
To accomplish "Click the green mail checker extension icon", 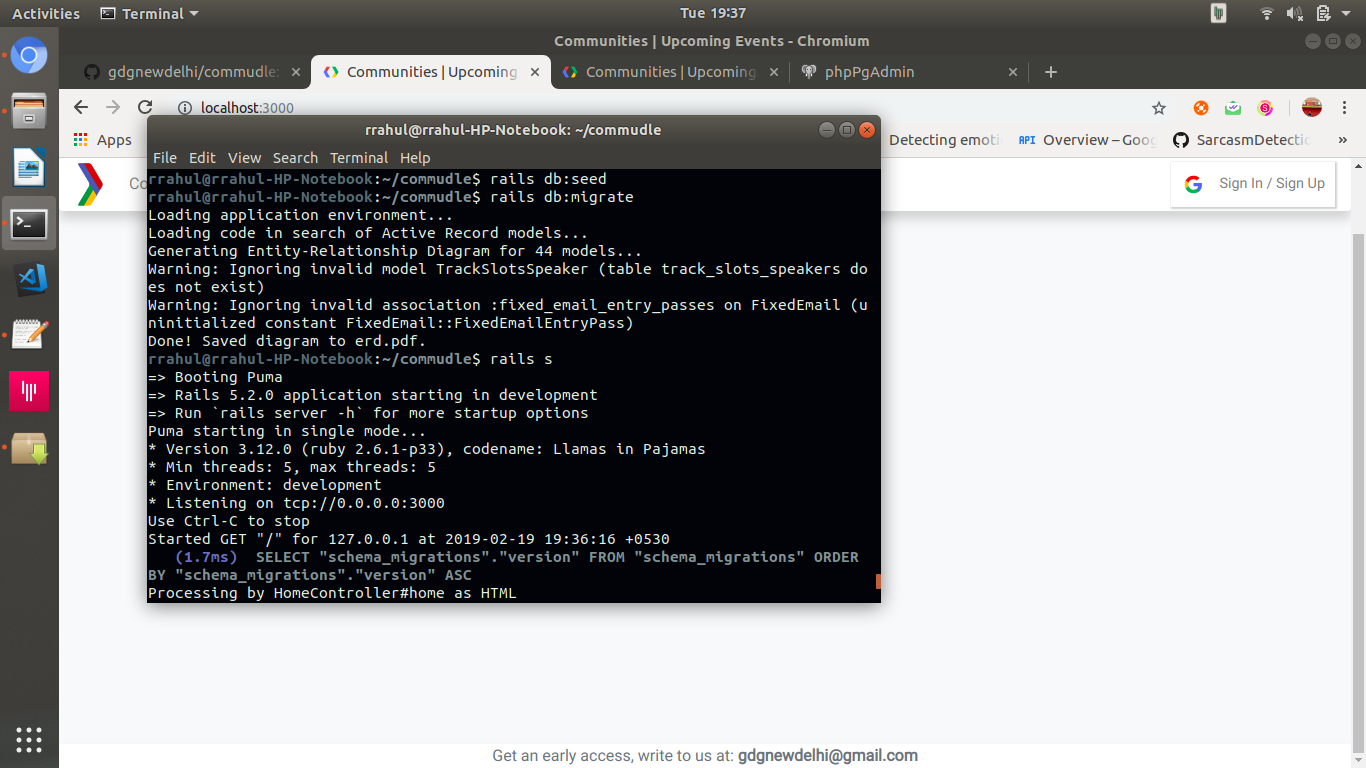I will tap(1232, 107).
